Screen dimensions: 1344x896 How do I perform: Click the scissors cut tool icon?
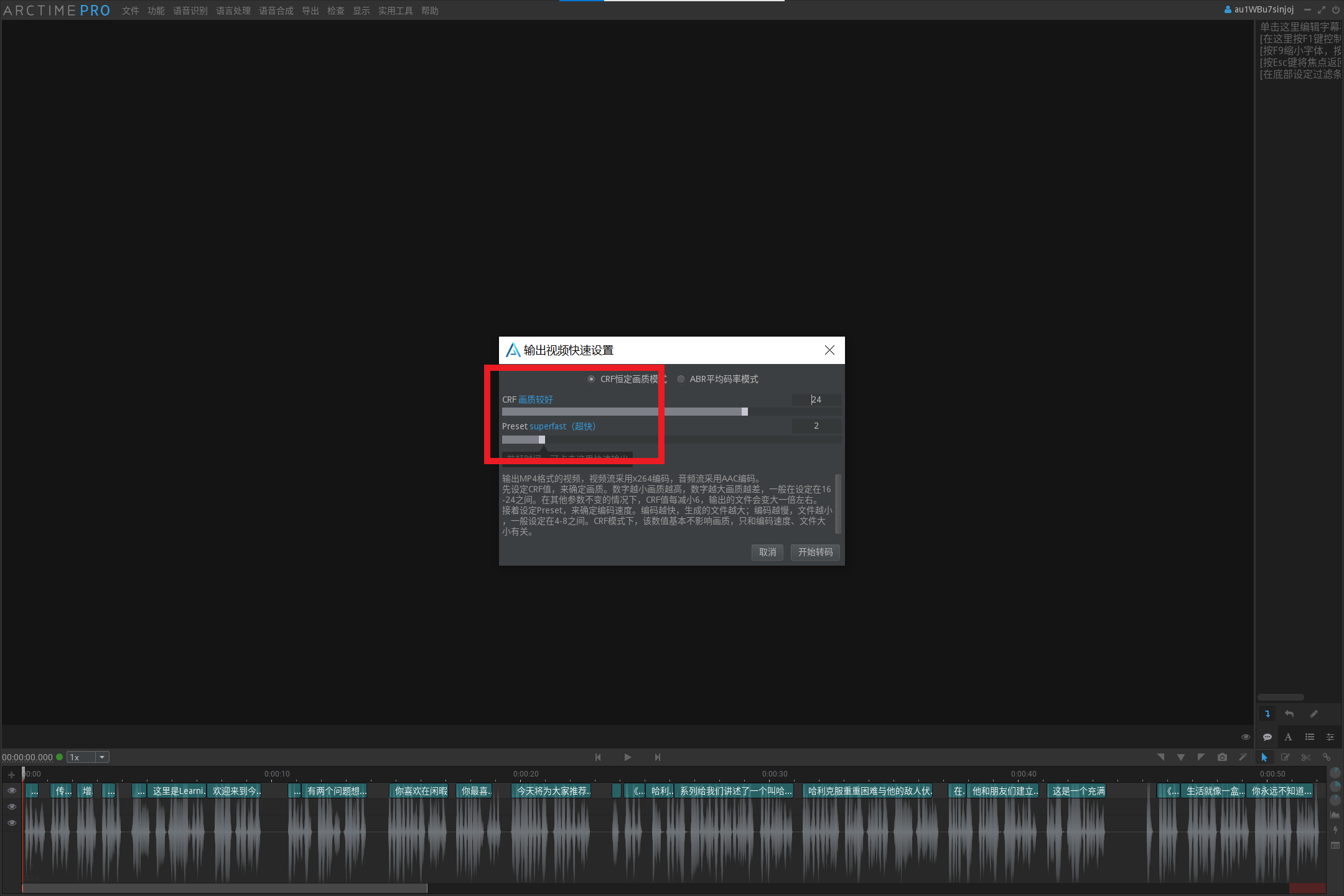[x=1305, y=757]
